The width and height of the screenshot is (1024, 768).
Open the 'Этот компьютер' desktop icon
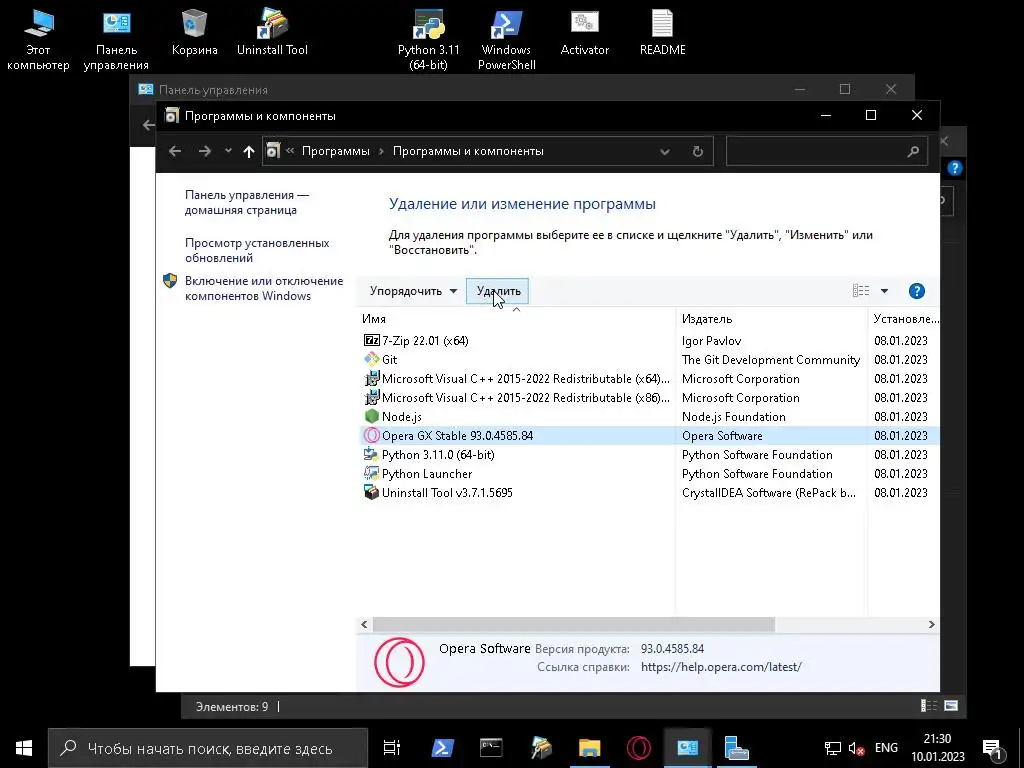point(38,39)
